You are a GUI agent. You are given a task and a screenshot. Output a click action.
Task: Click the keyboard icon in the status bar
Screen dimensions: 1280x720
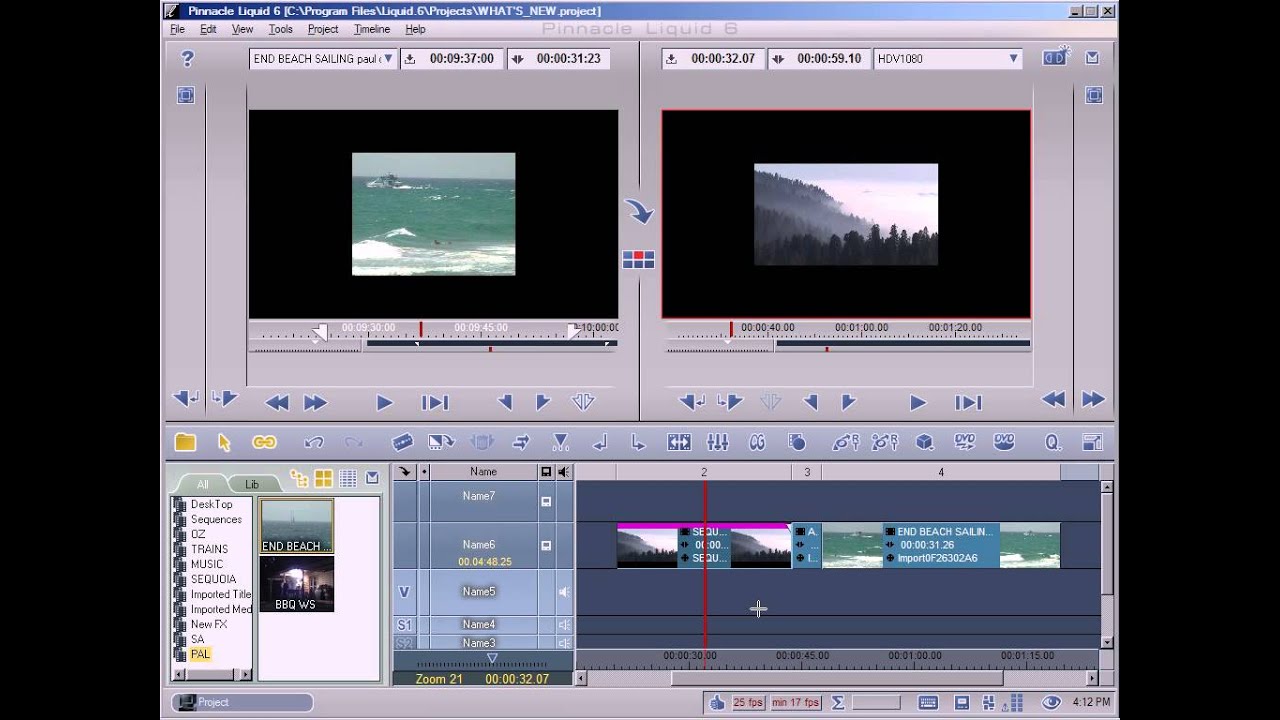click(928, 702)
